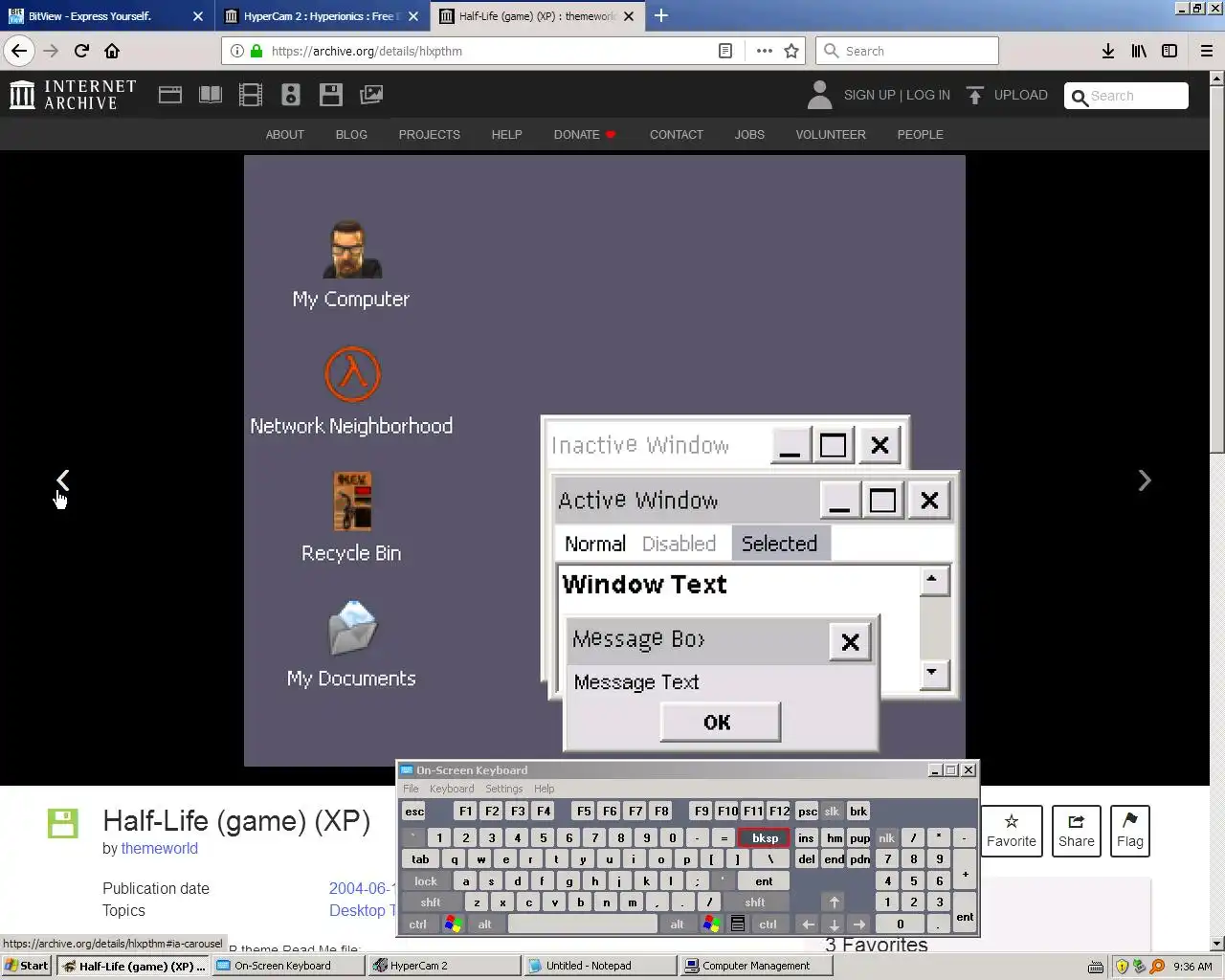Open the Software floppy icon in header
The image size is (1225, 980).
331,95
